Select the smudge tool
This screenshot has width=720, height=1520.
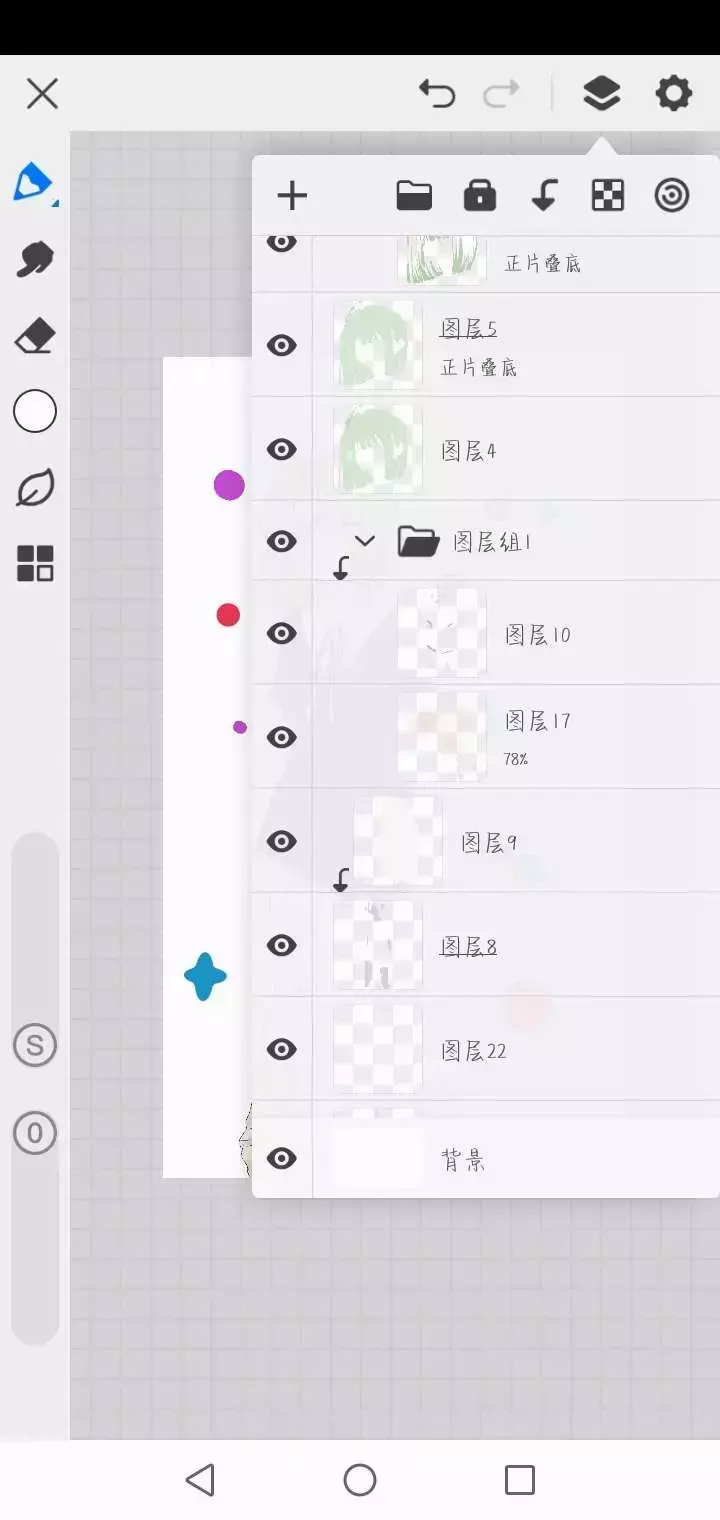[35, 259]
